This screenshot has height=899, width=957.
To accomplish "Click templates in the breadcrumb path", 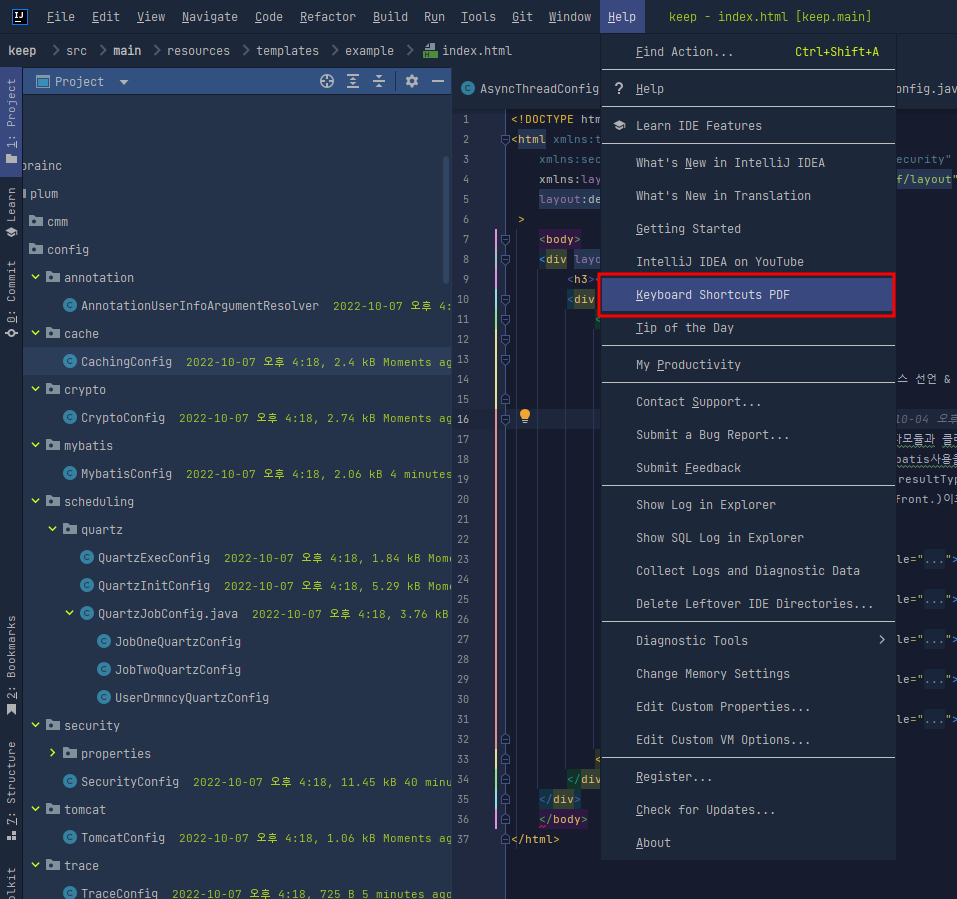I will coord(287,51).
